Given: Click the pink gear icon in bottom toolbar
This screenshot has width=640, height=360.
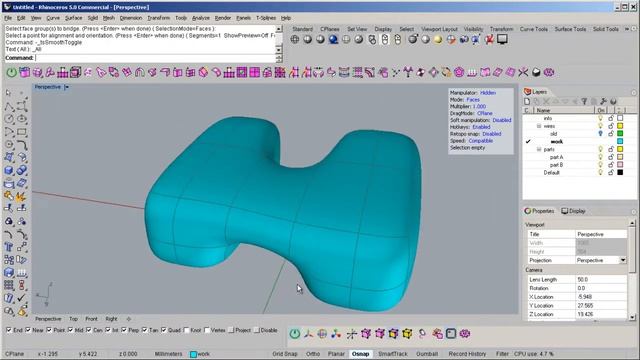Looking at the screenshot, I should click(465, 334).
